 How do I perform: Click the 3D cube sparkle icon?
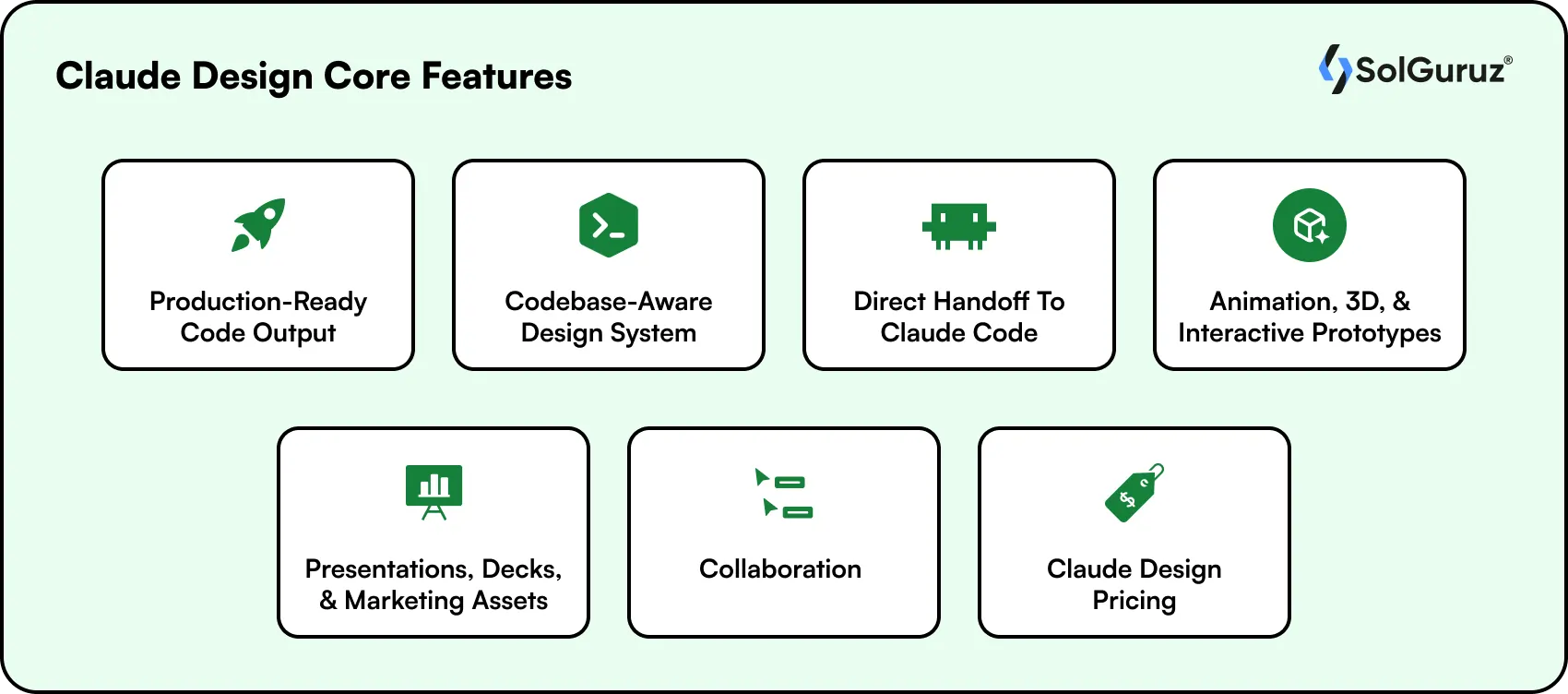(x=1310, y=225)
